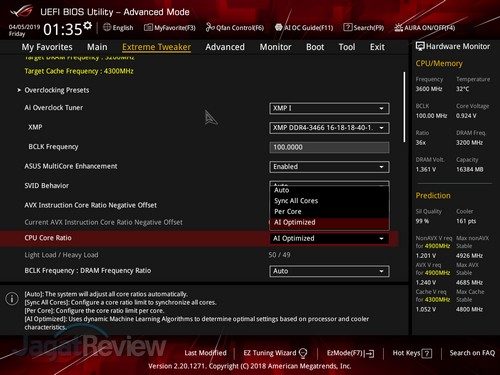
Task: Open the CPU Core Ratio dropdown
Action: click(329, 238)
